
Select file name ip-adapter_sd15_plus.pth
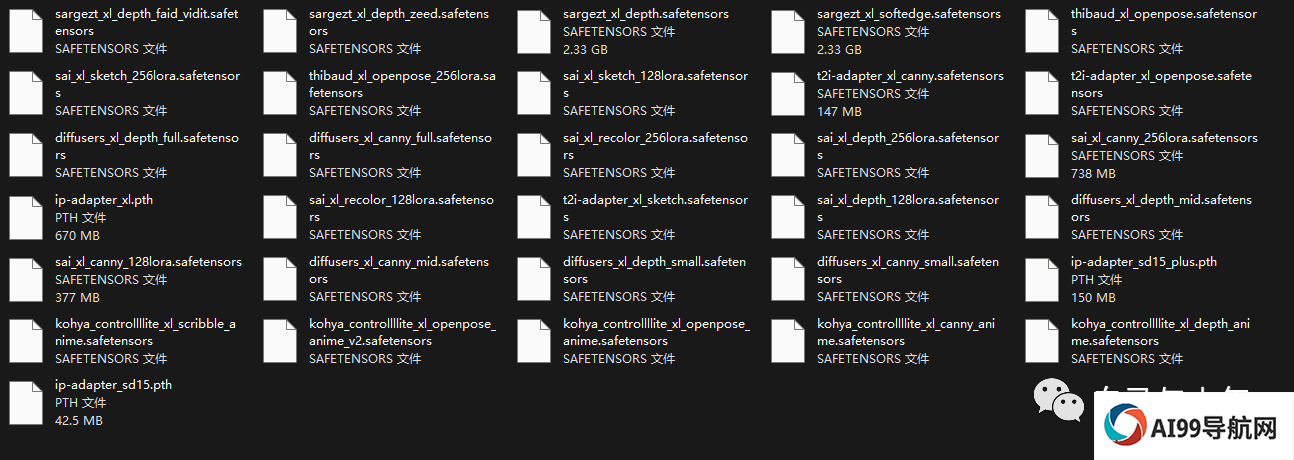tap(1144, 262)
